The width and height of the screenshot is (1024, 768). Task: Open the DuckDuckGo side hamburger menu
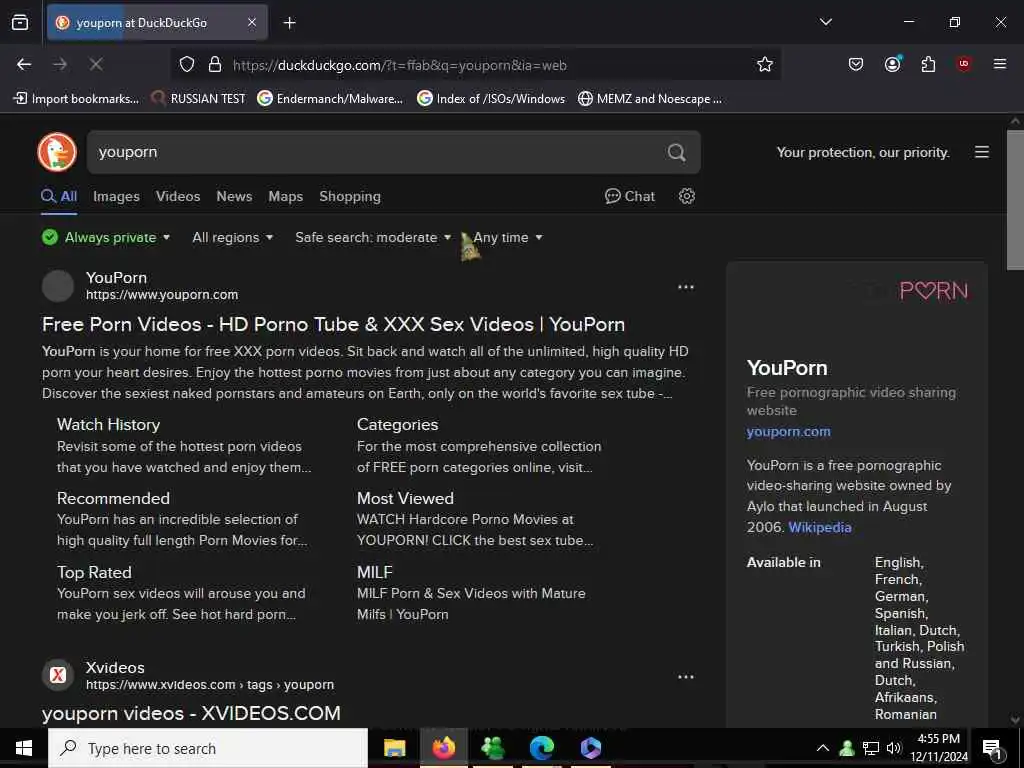(982, 152)
